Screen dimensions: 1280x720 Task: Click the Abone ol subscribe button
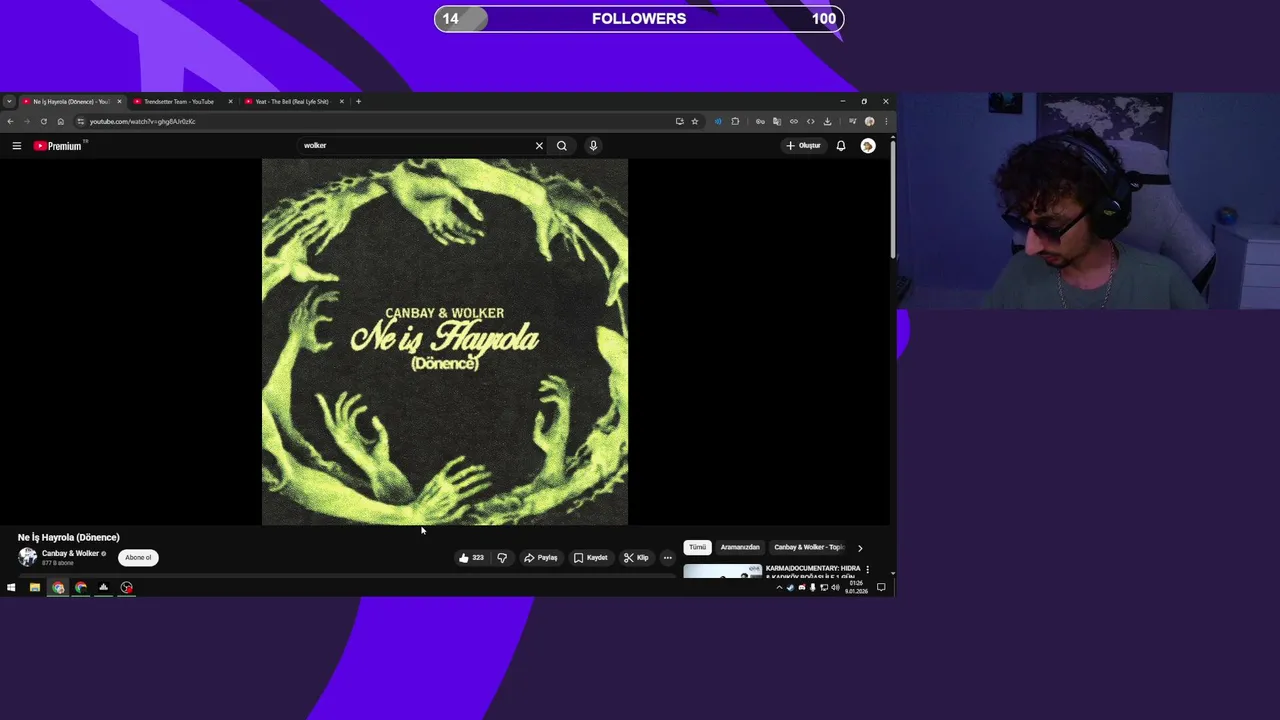pyautogui.click(x=138, y=558)
